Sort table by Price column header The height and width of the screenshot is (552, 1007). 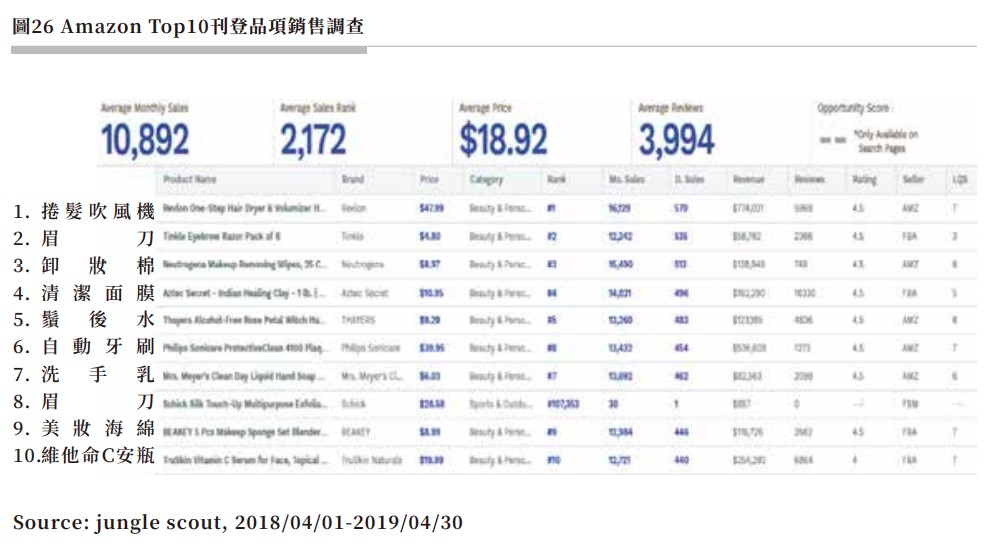(x=429, y=179)
